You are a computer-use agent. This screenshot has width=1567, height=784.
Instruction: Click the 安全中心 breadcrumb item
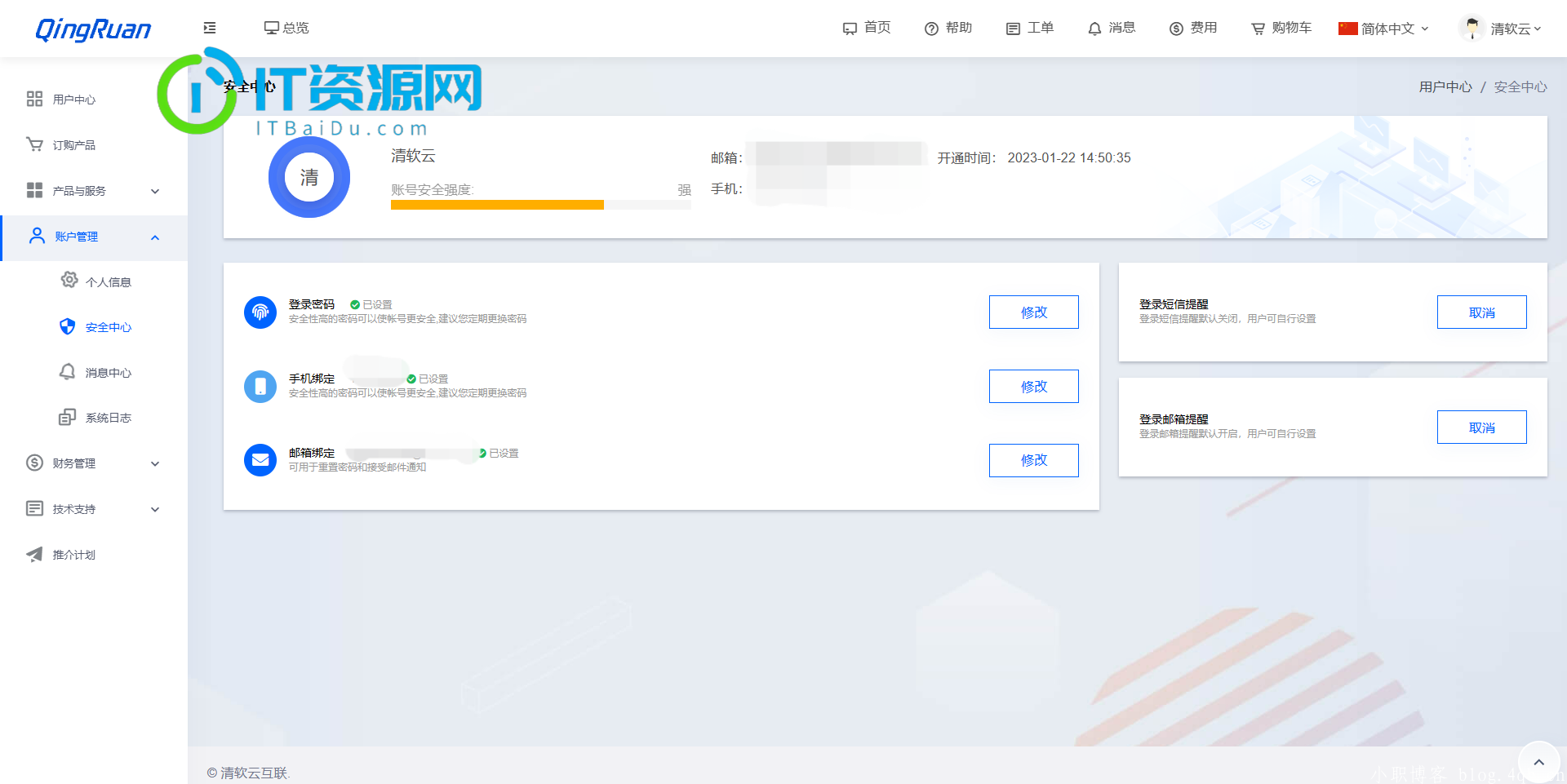(x=1520, y=86)
